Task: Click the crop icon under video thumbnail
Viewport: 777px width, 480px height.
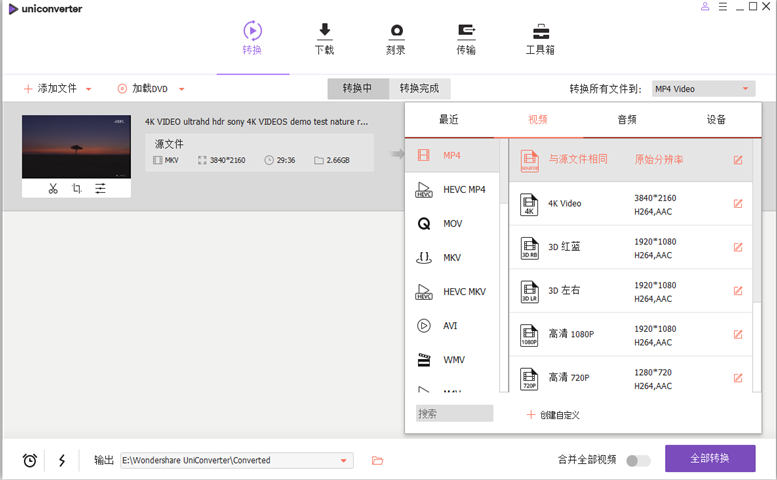Action: click(x=77, y=188)
